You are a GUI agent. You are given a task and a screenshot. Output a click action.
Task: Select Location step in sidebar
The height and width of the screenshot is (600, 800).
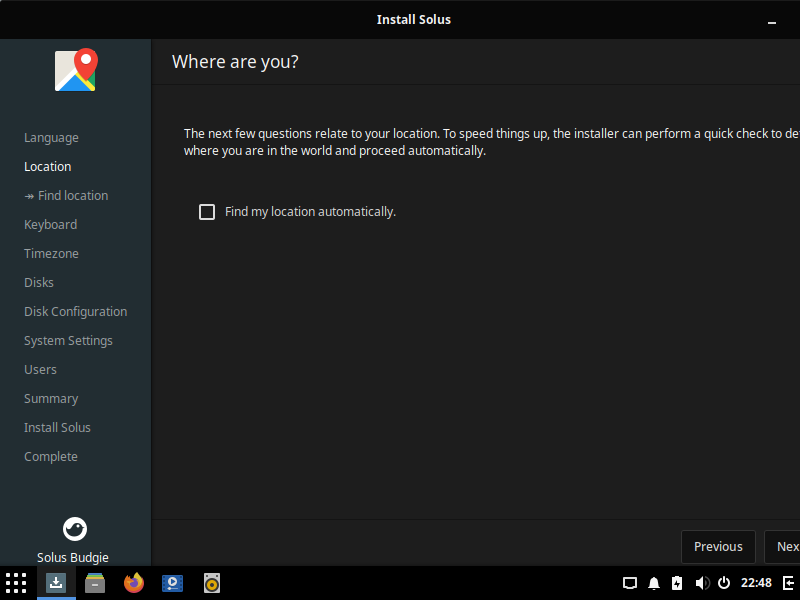(47, 166)
